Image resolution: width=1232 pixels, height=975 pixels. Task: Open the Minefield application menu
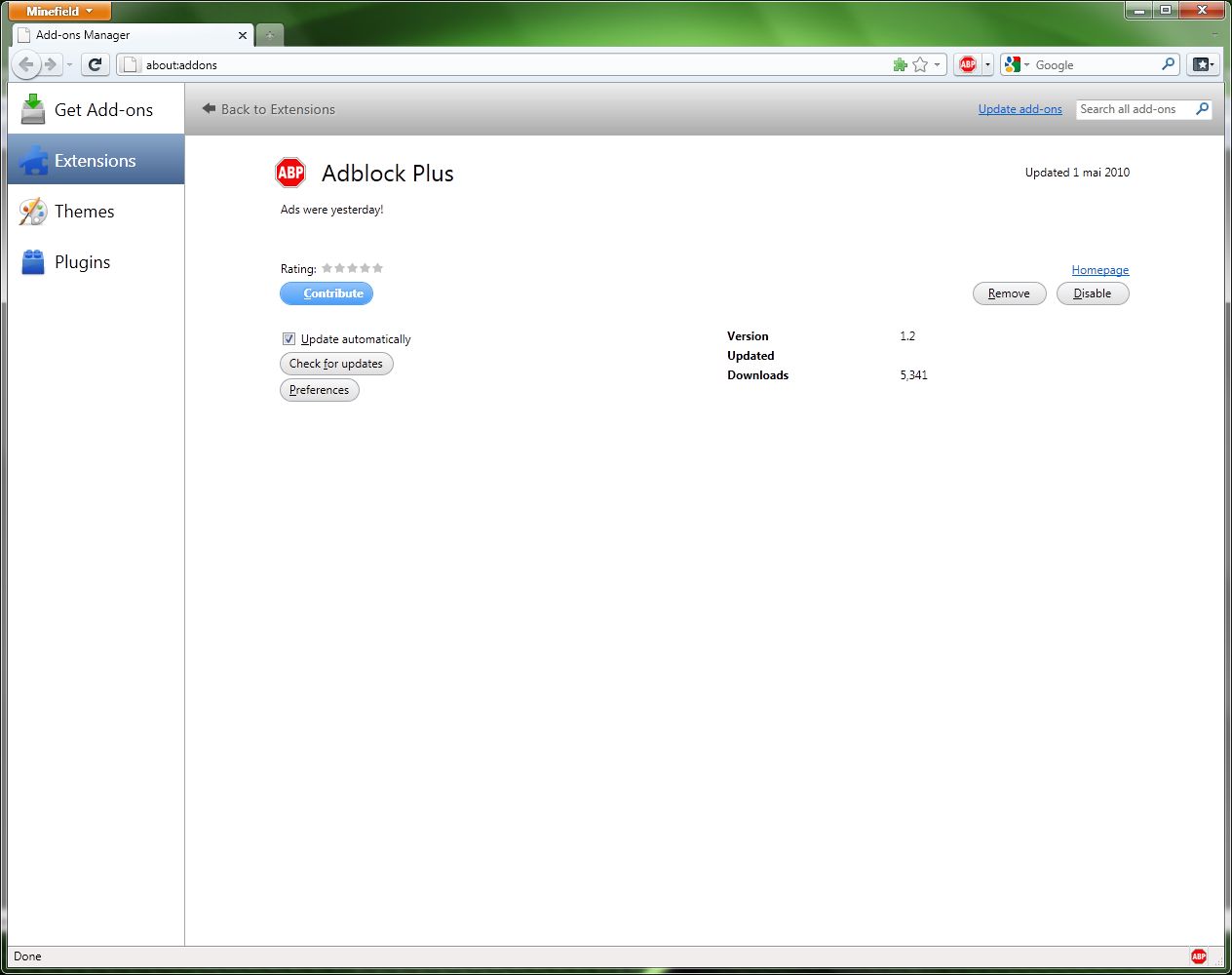[x=59, y=11]
